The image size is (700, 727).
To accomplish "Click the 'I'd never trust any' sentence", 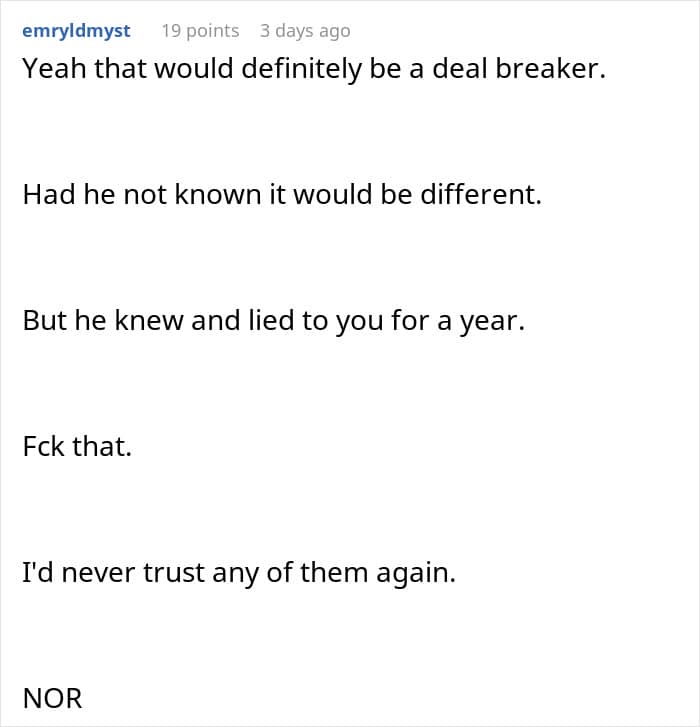I will 238,575.
